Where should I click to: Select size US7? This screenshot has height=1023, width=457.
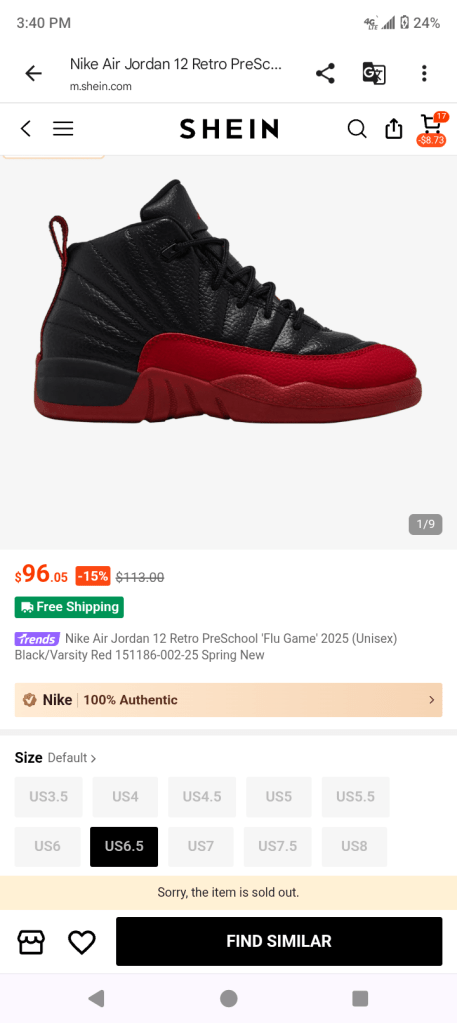[x=200, y=846]
